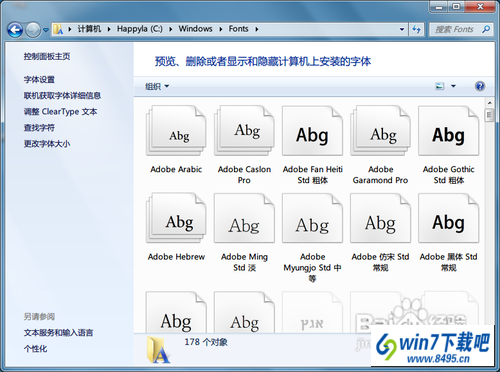Screen dimensions: 500x372
Task: Click the Adobe Garamond Pro name label
Action: click(x=380, y=175)
